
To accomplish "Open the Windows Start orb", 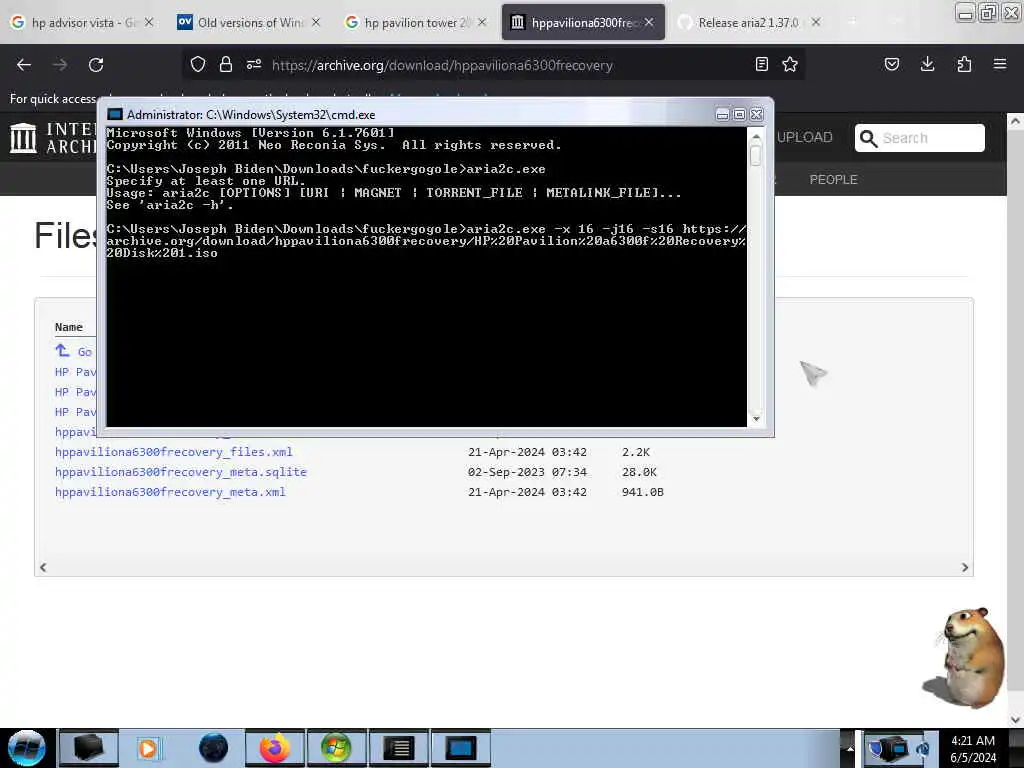I will click(27, 748).
